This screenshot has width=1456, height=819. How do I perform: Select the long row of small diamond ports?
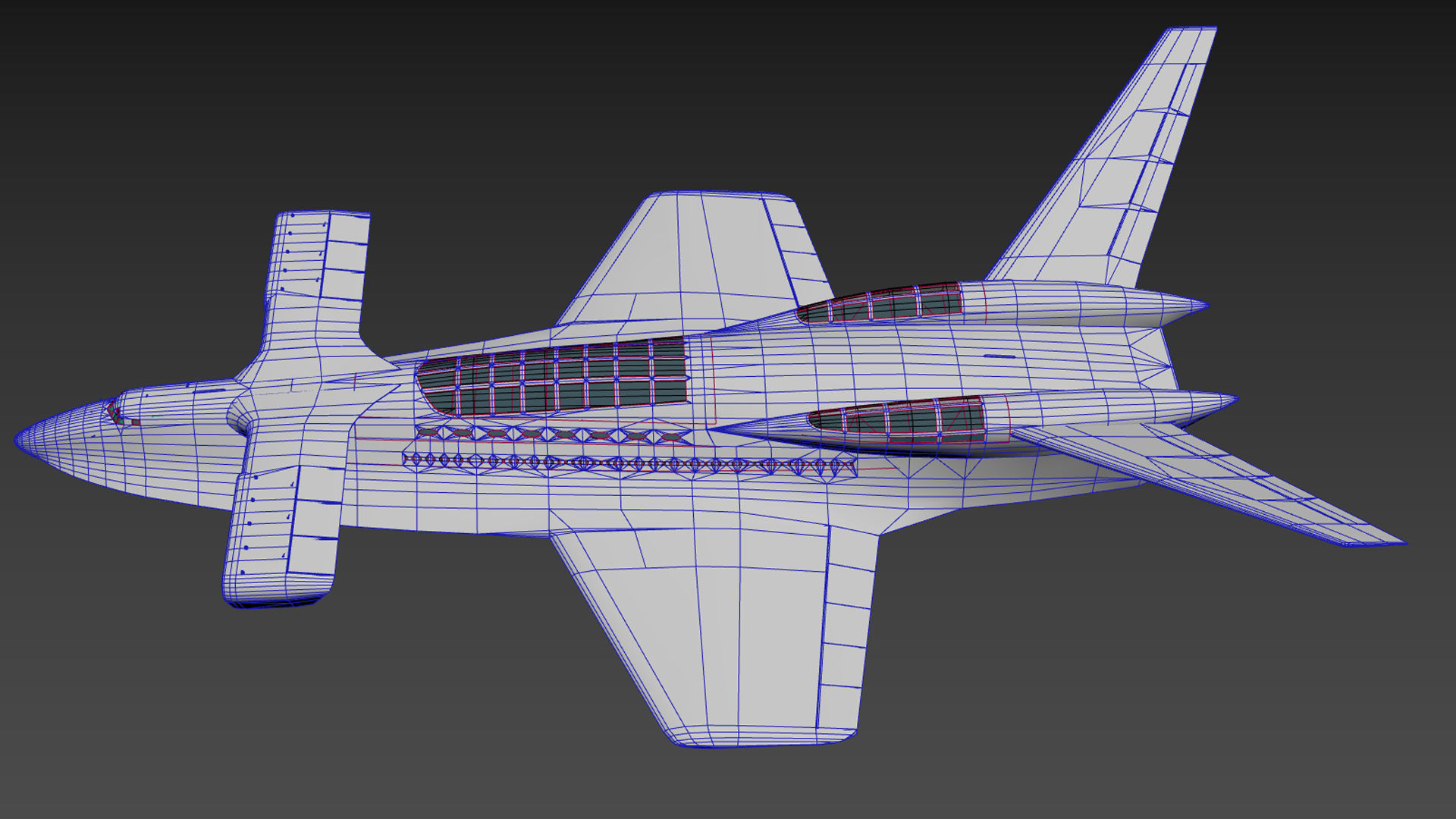tap(629, 463)
